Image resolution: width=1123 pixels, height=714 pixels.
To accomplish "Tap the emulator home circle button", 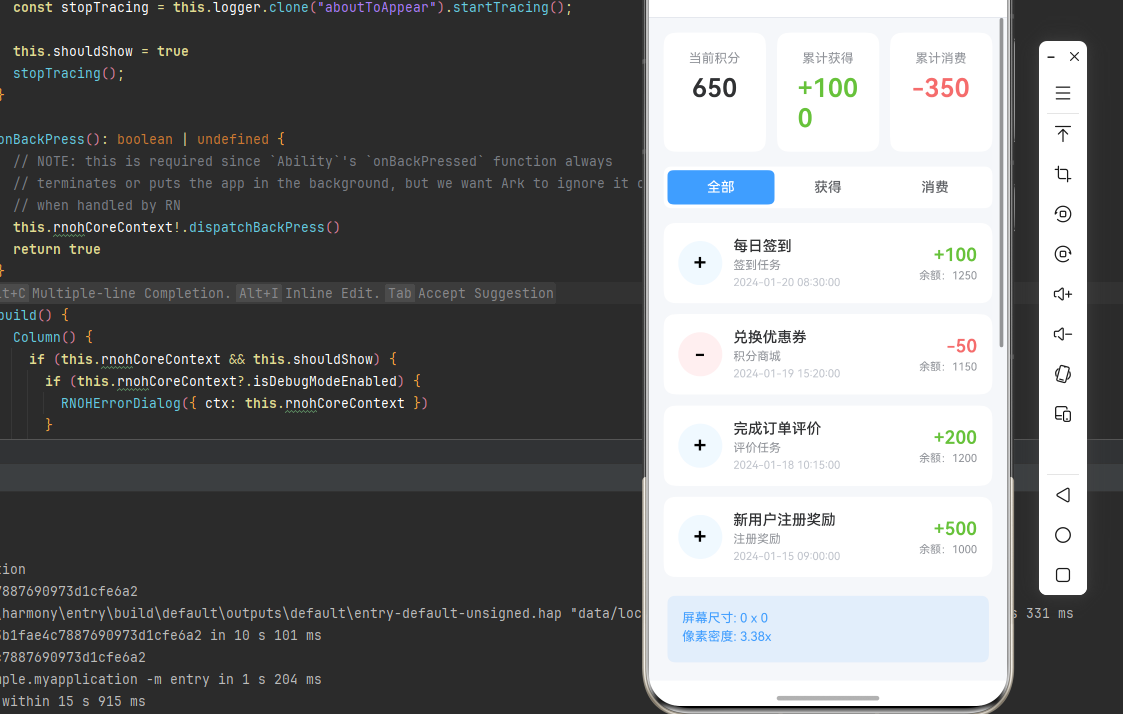I will pyautogui.click(x=1063, y=535).
